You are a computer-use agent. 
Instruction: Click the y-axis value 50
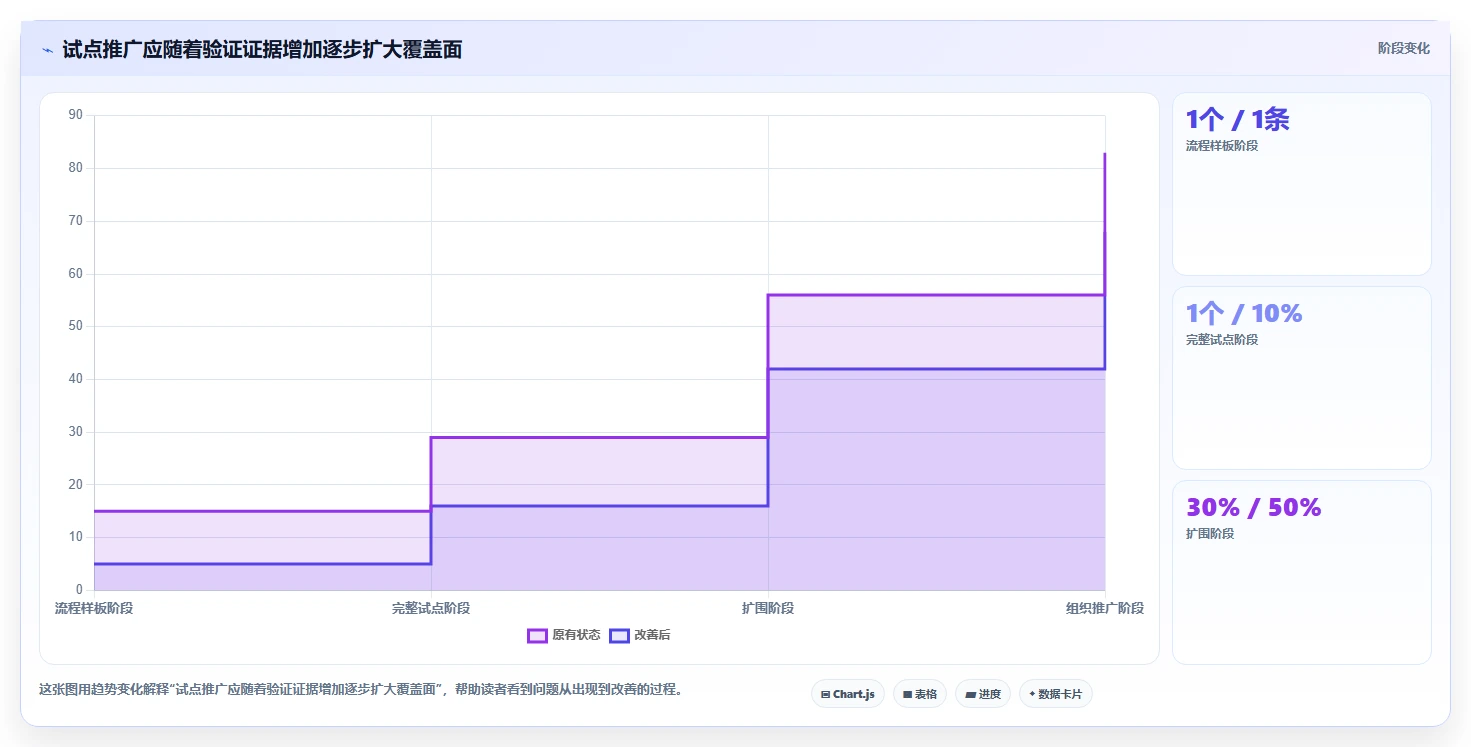76,326
